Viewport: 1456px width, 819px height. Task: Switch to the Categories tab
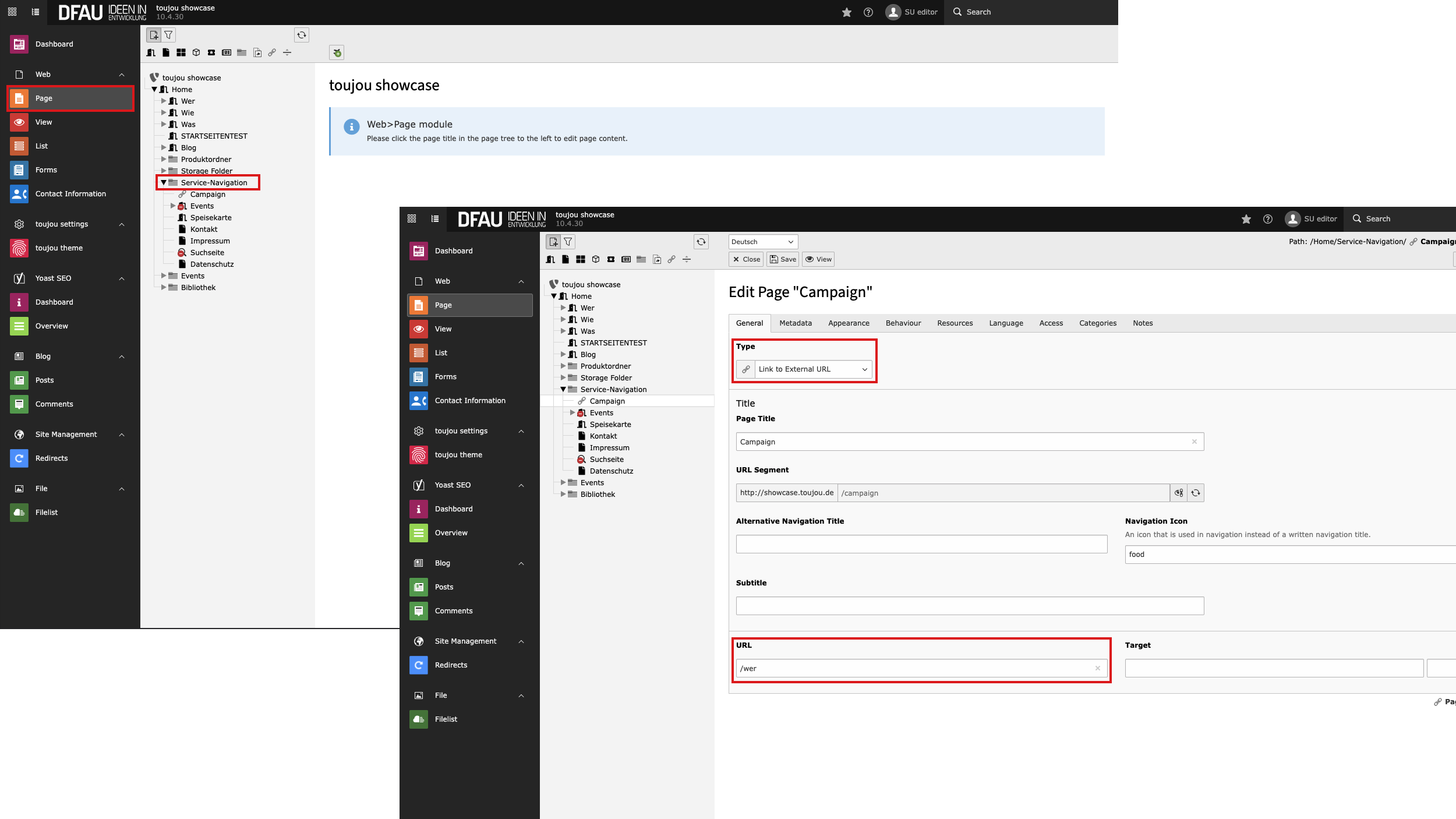(x=1098, y=323)
